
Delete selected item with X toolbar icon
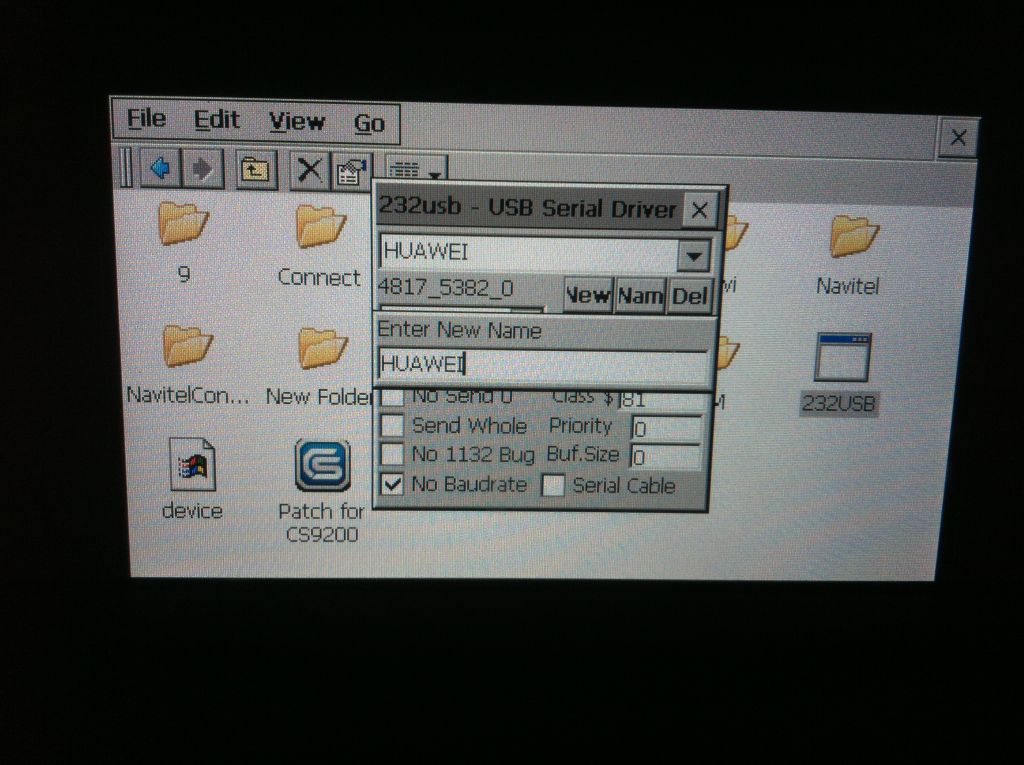point(310,171)
